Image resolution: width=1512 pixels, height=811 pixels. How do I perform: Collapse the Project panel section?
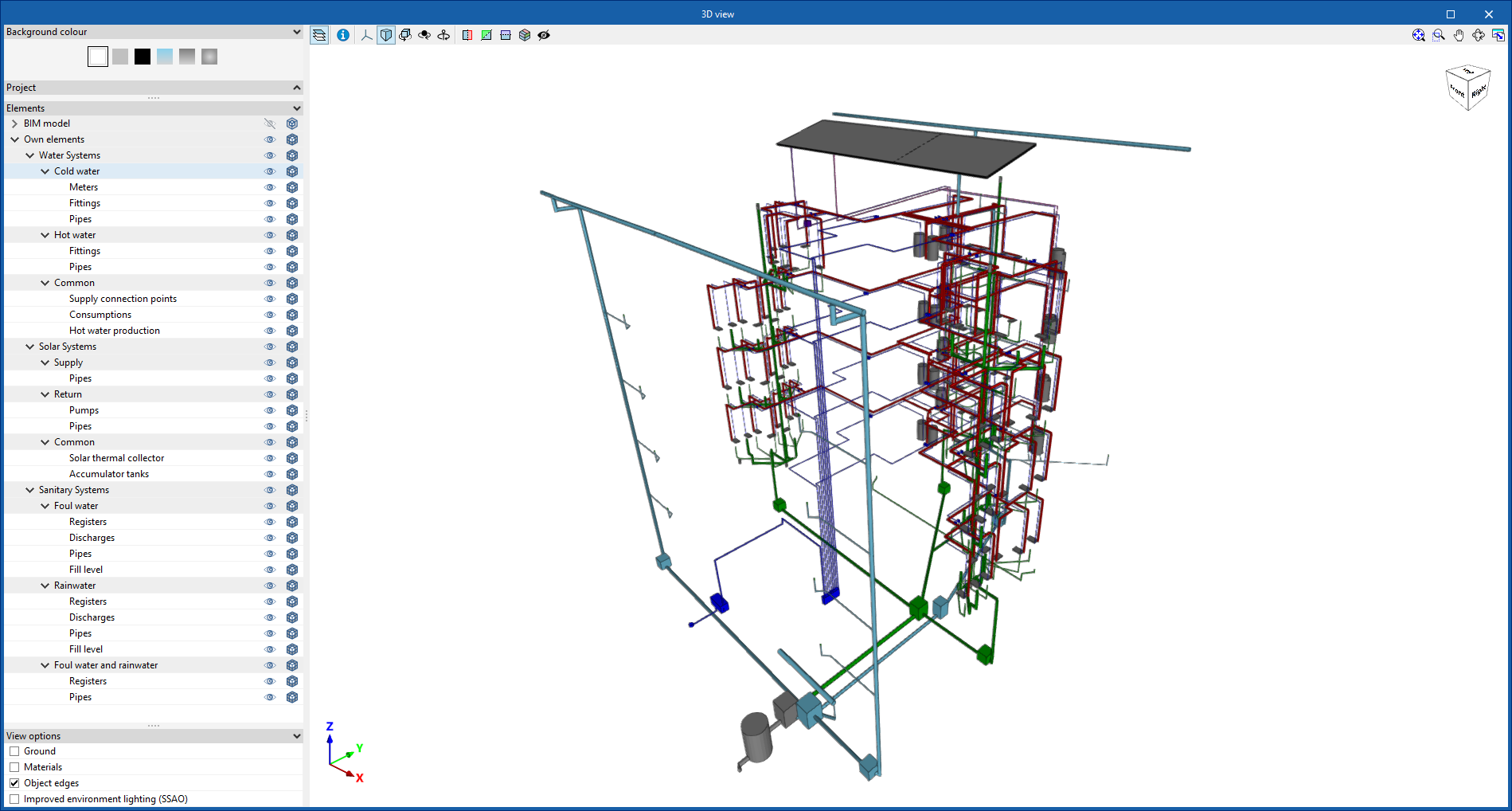point(297,88)
